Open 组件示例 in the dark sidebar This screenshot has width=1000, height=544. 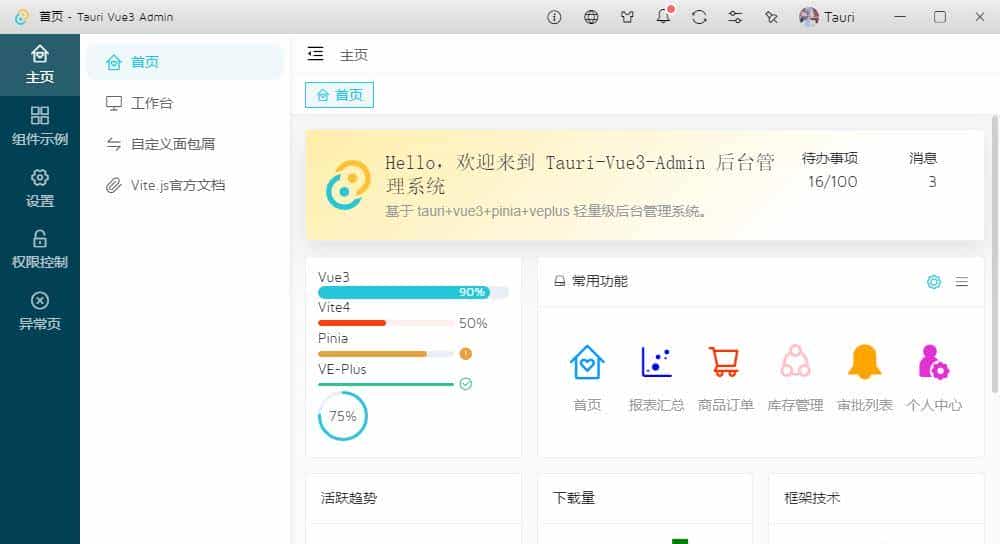coord(40,126)
